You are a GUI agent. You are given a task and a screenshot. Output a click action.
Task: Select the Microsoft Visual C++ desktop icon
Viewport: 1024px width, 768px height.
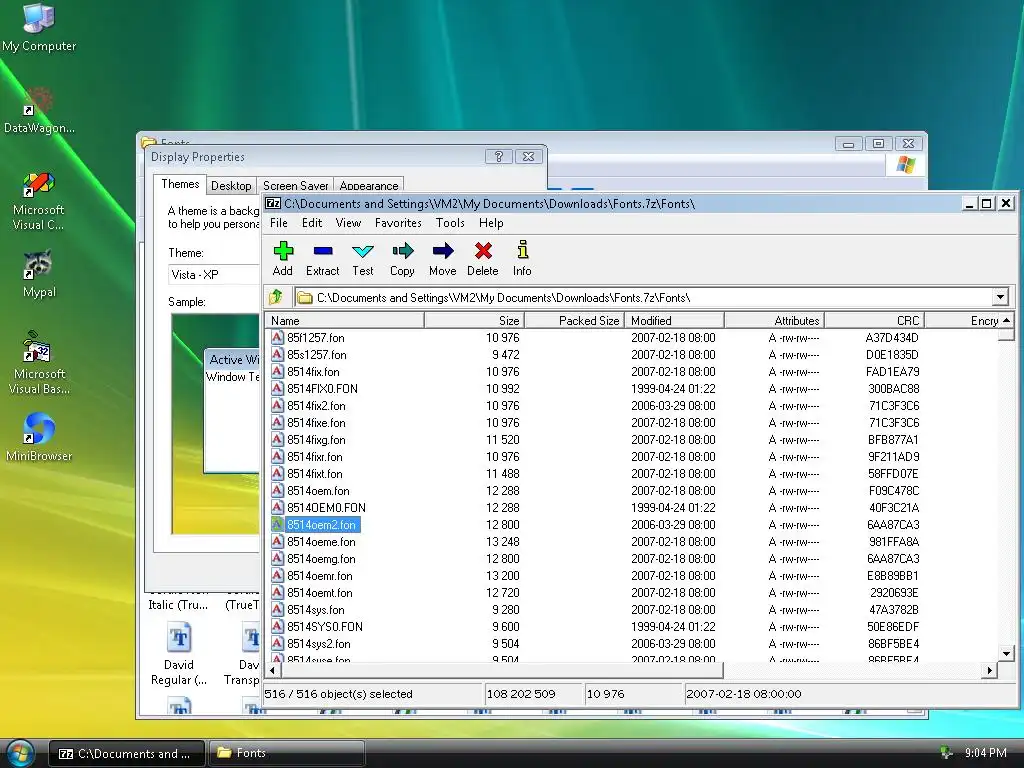[x=39, y=201]
